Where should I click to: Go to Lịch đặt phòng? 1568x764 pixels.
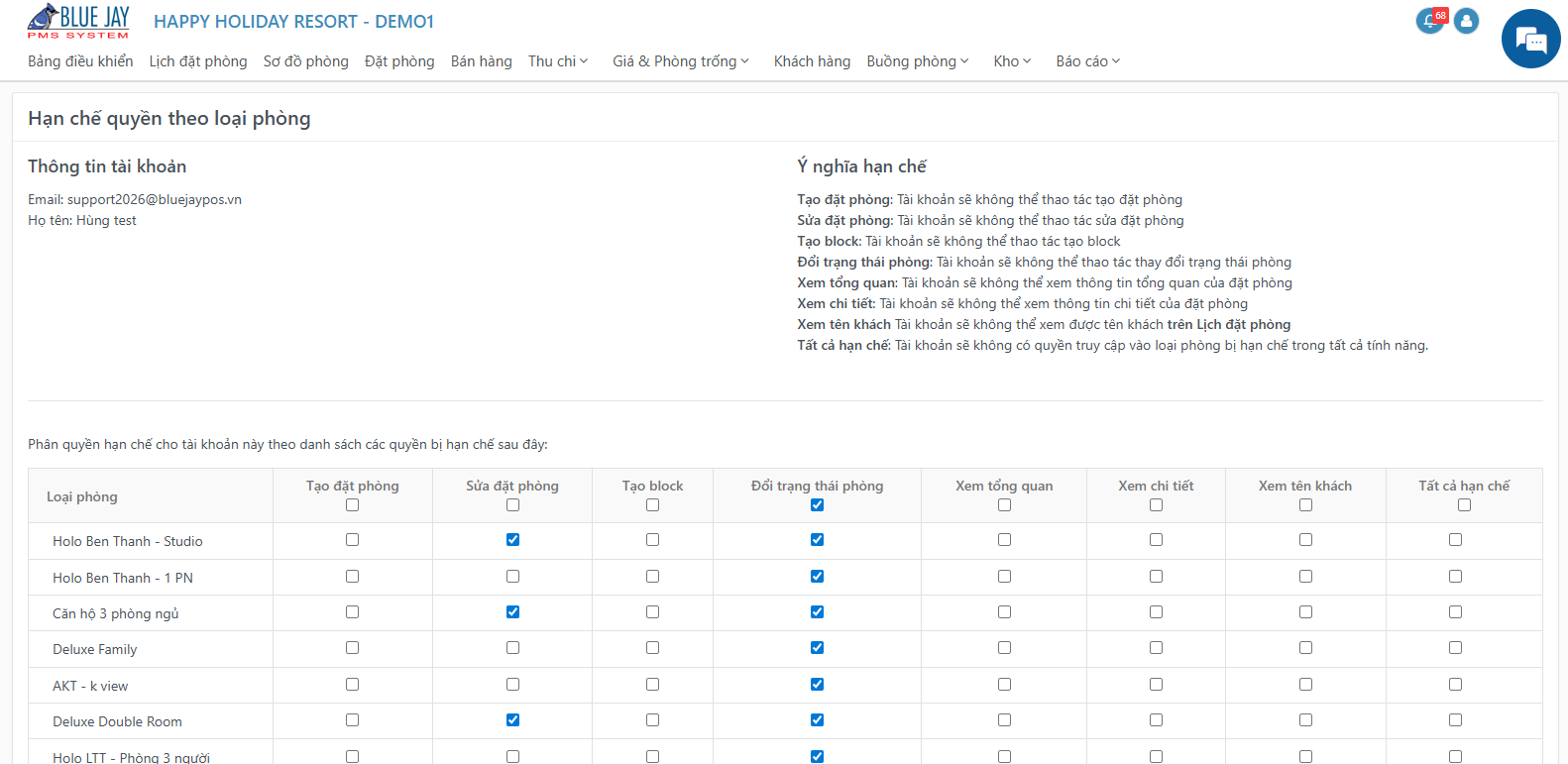click(x=198, y=61)
